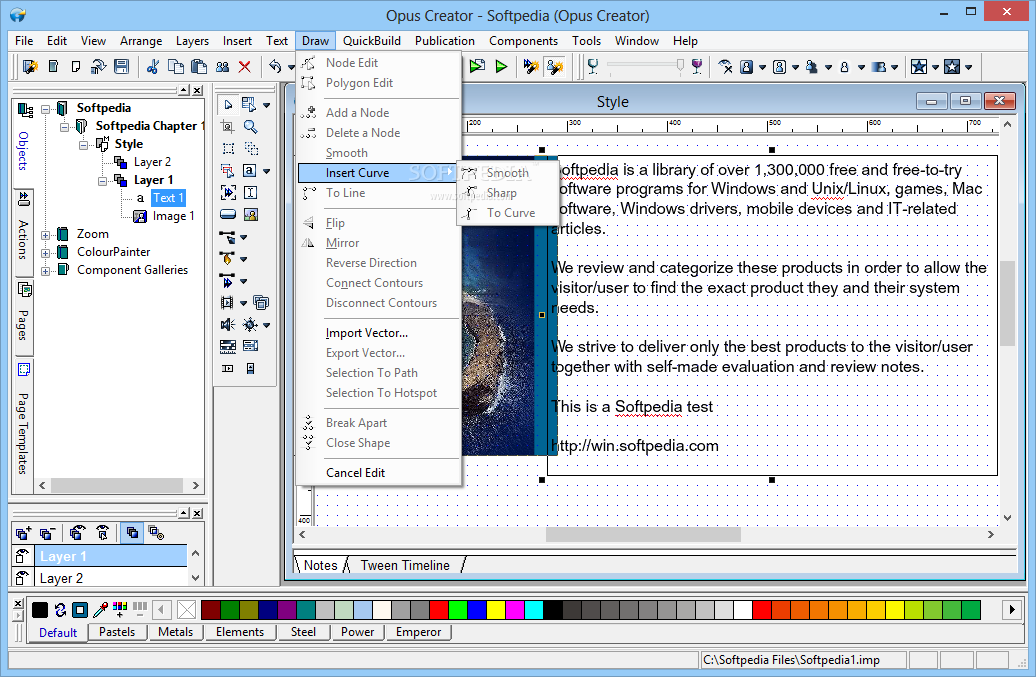Click the Find binoculars-style people icon
The width and height of the screenshot is (1036, 677).
click(x=222, y=66)
